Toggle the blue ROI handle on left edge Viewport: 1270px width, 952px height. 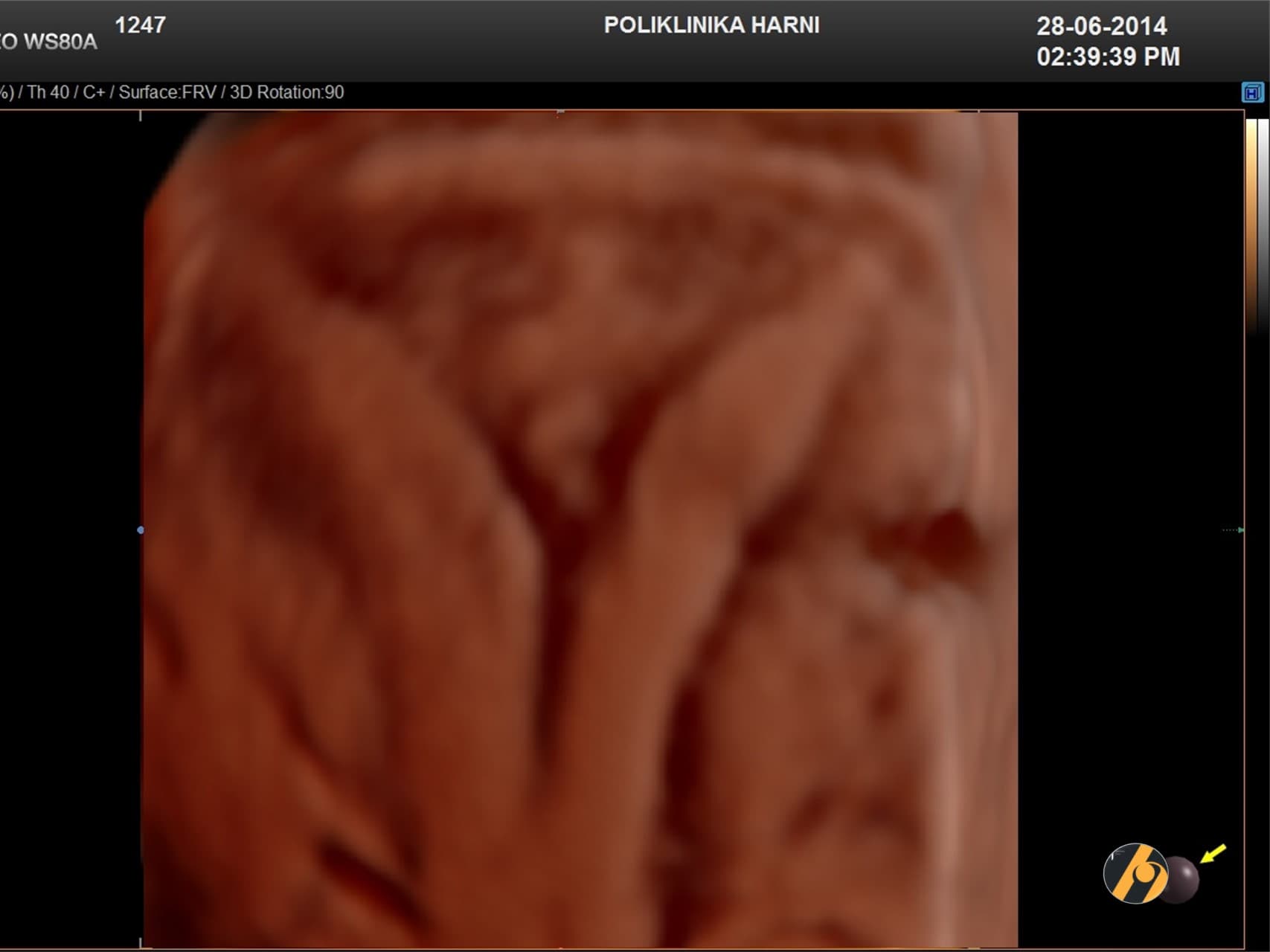pyautogui.click(x=141, y=530)
